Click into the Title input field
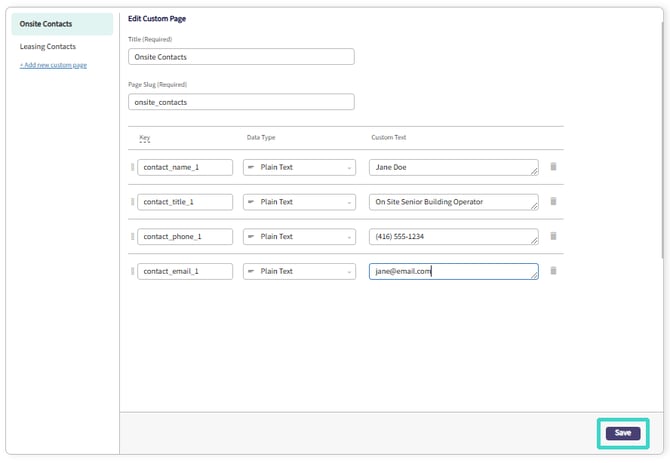Image resolution: width=670 pixels, height=463 pixels. tap(241, 57)
